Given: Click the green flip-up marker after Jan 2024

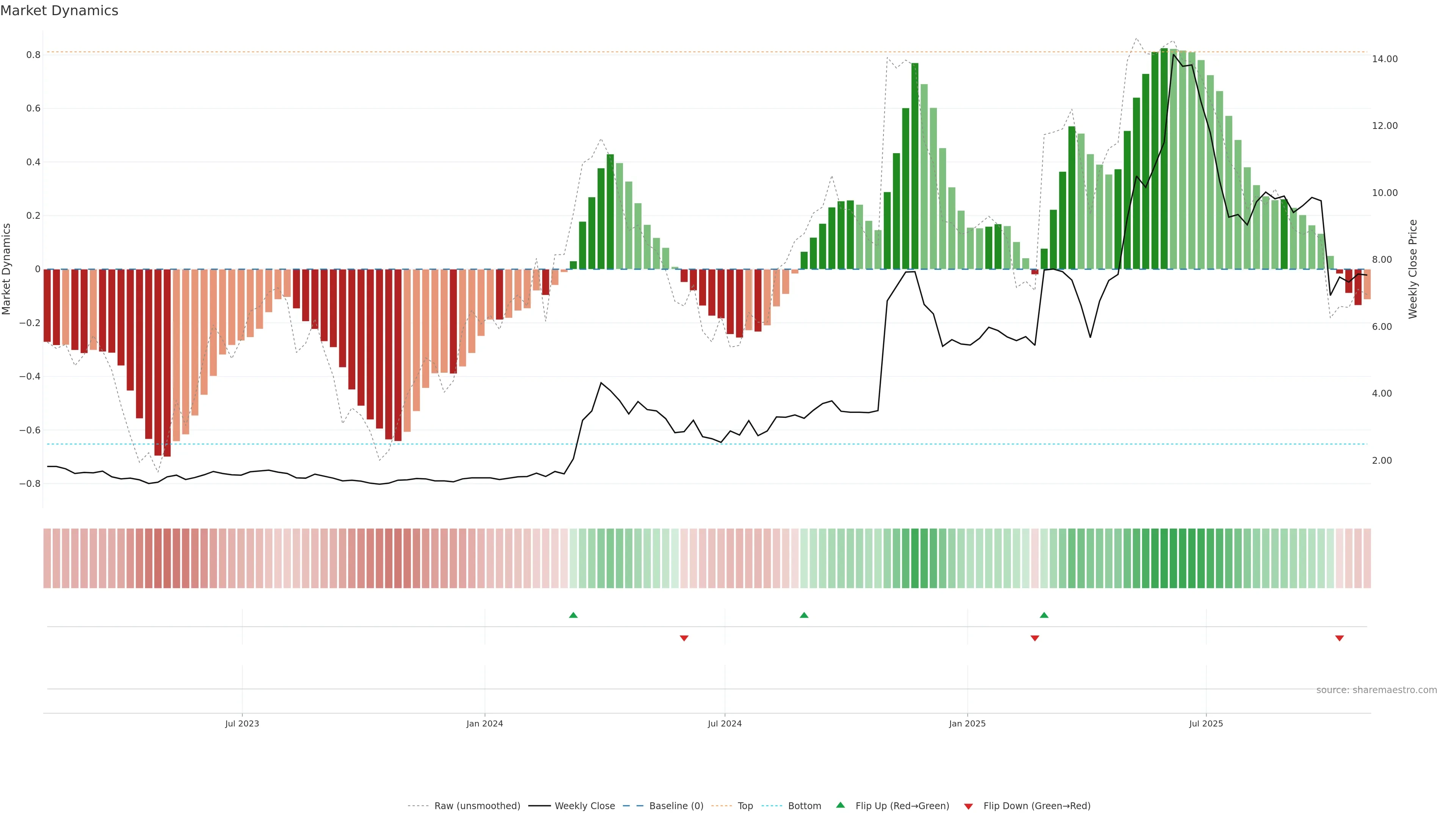Looking at the screenshot, I should (x=573, y=615).
